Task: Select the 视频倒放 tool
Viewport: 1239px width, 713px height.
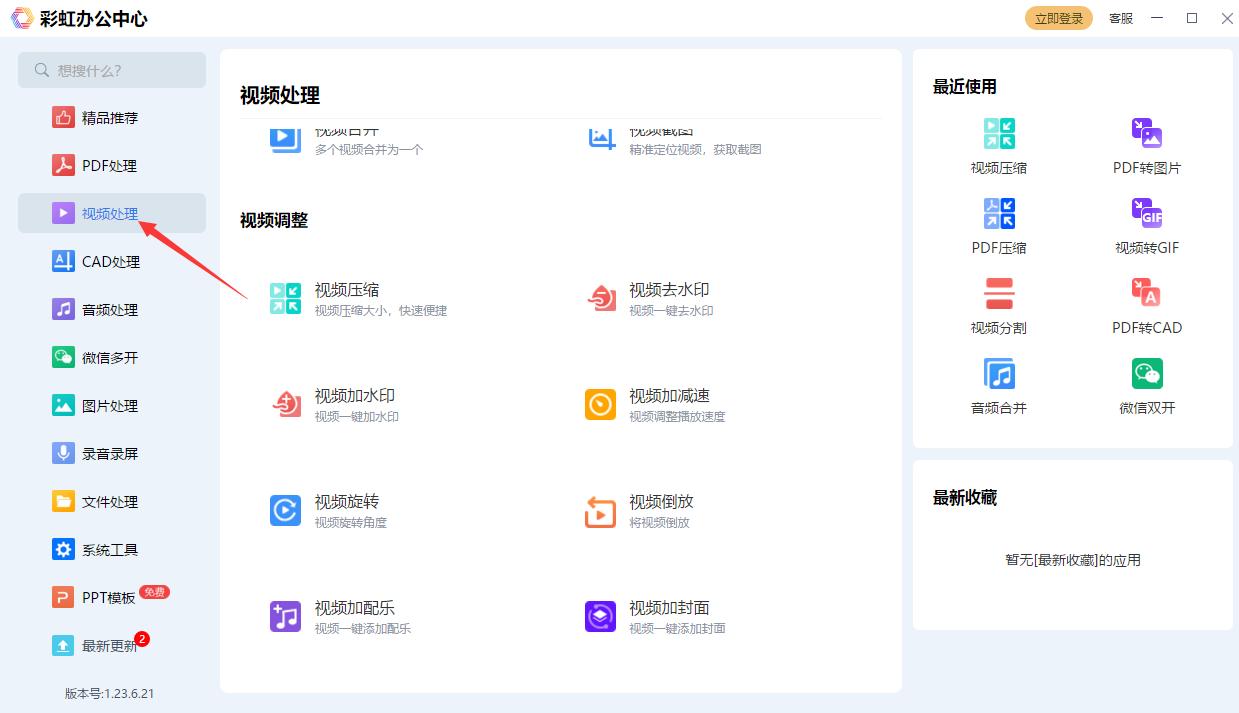Action: pos(661,503)
